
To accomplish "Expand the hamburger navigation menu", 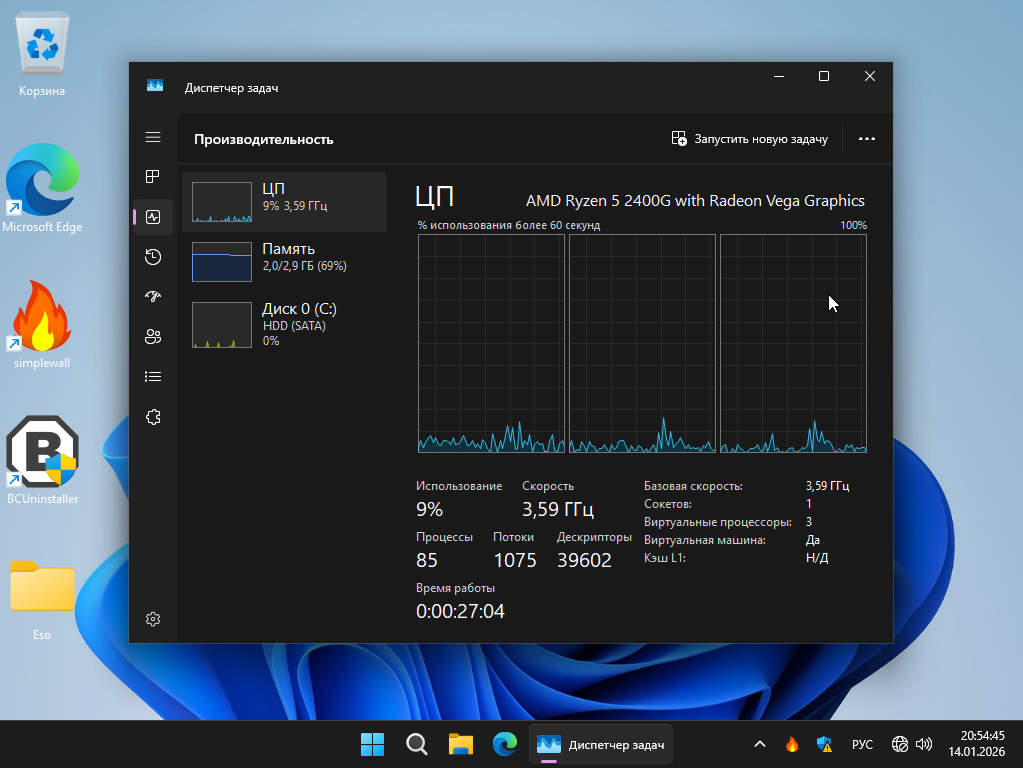I will pyautogui.click(x=153, y=137).
